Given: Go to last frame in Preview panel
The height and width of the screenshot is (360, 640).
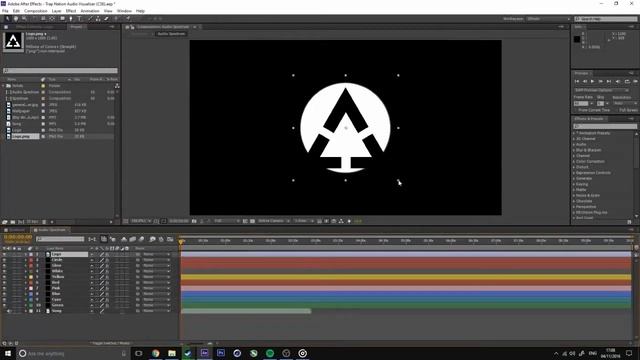Looking at the screenshot, I should (x=609, y=81).
